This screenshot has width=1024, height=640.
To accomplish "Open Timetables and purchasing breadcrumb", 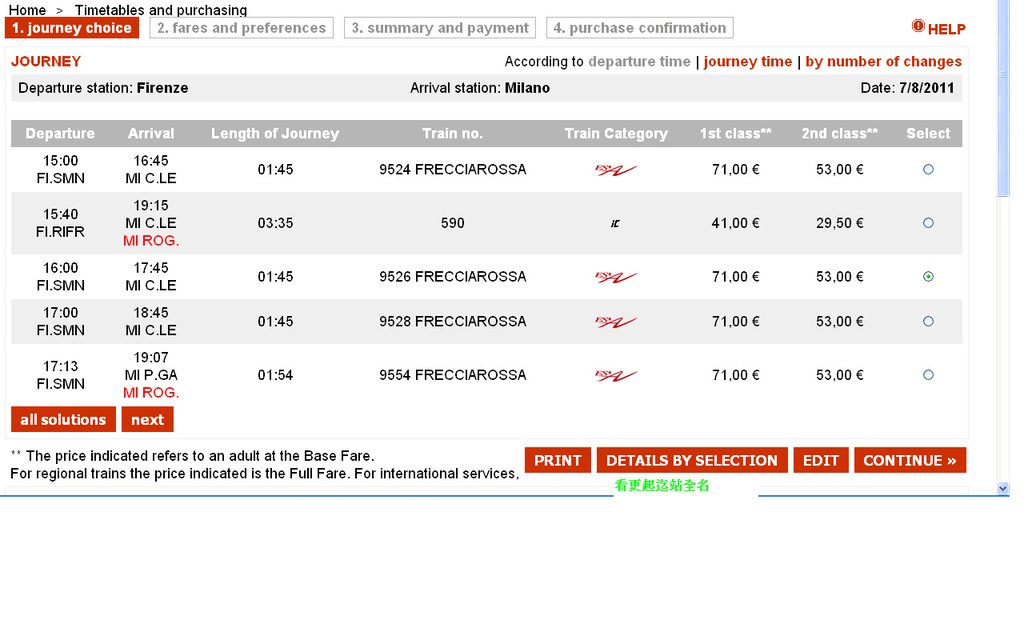I will tap(161, 10).
